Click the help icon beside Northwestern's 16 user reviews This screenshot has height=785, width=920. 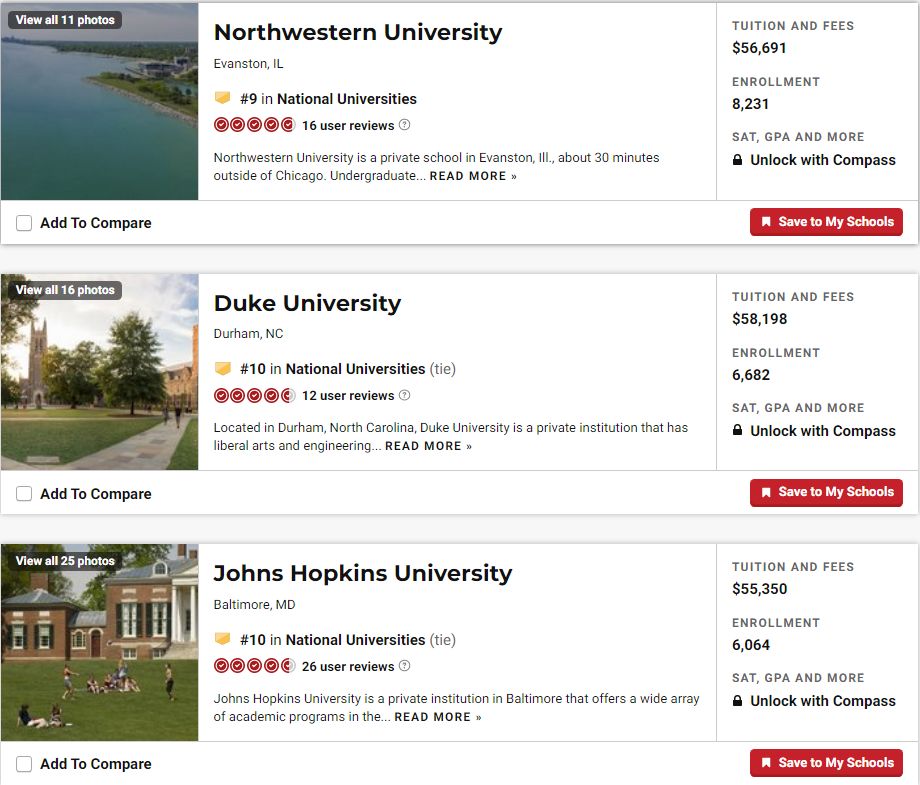[x=405, y=125]
